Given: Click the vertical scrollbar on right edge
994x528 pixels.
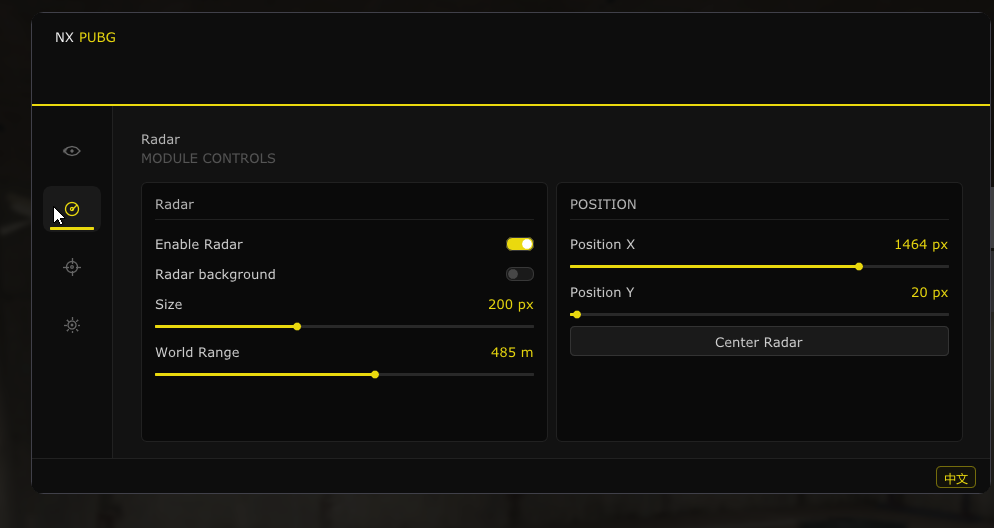Looking at the screenshot, I should click(x=991, y=217).
